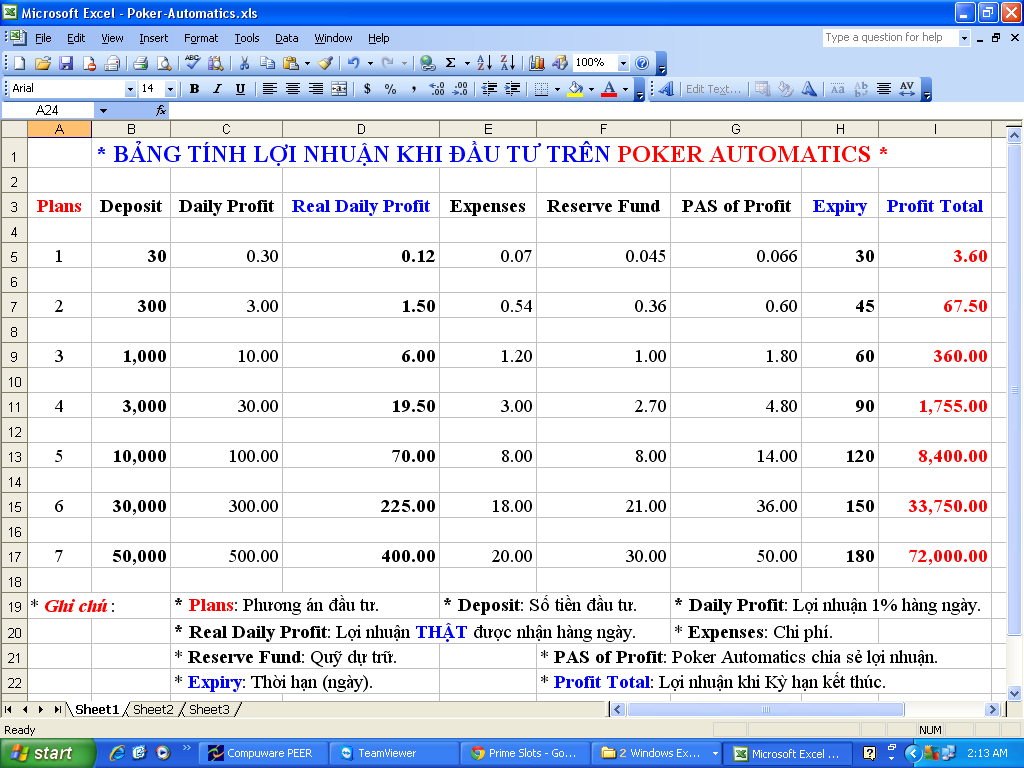Toggle Underline formatting
Image resolution: width=1024 pixels, height=768 pixels.
click(240, 89)
